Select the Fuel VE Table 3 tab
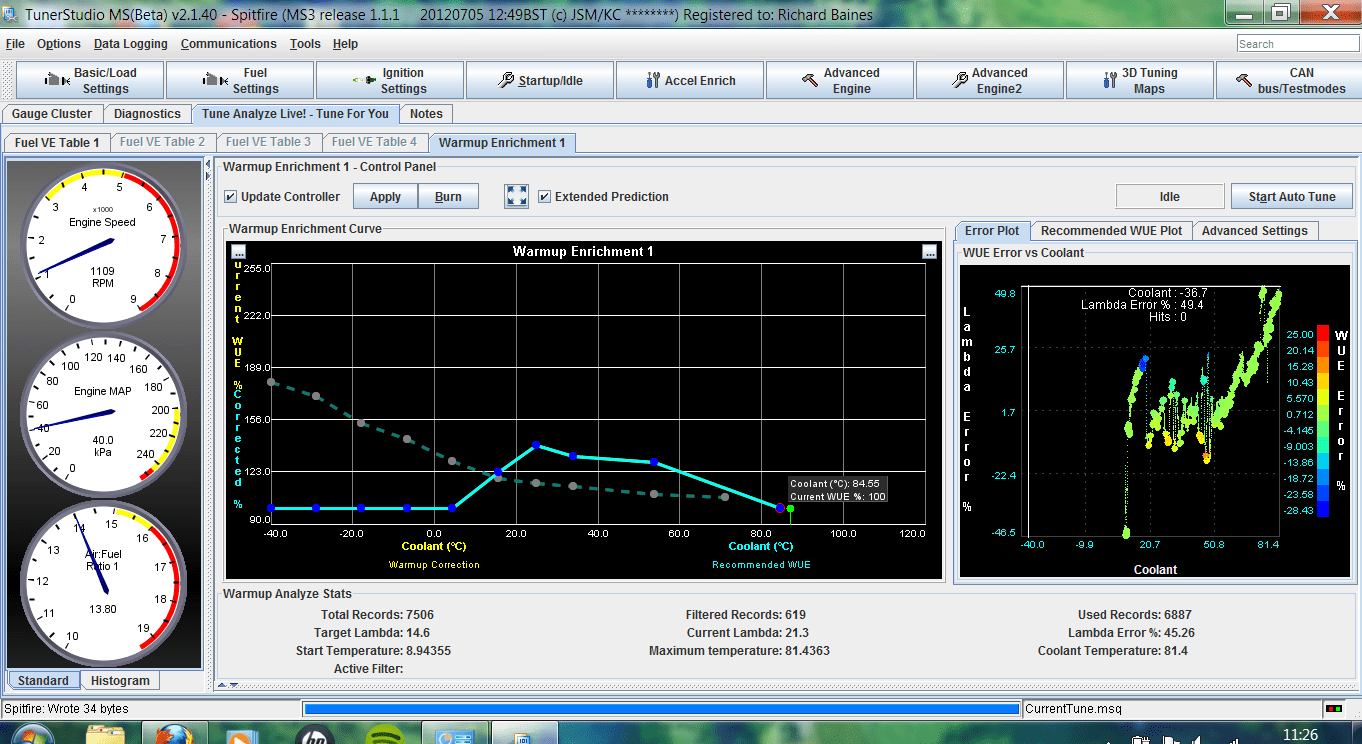 tap(268, 142)
